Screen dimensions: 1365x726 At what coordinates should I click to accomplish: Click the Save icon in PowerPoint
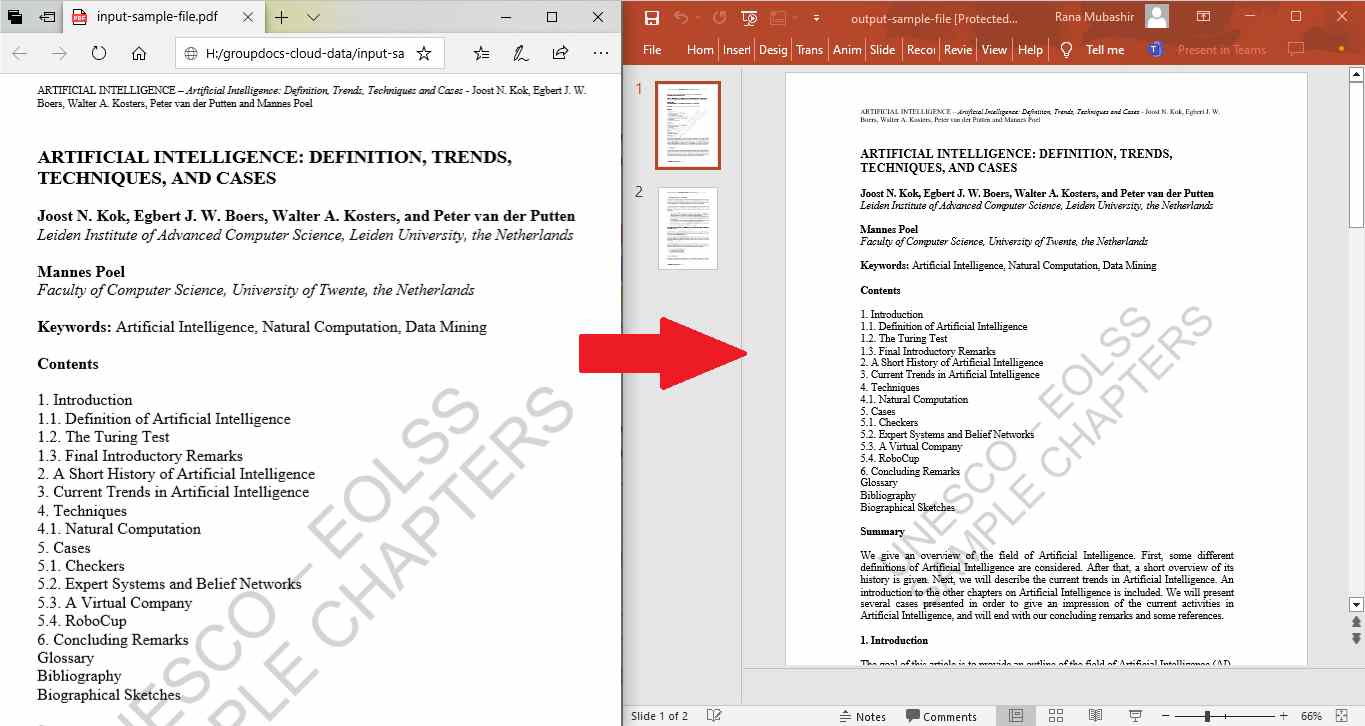(x=652, y=17)
